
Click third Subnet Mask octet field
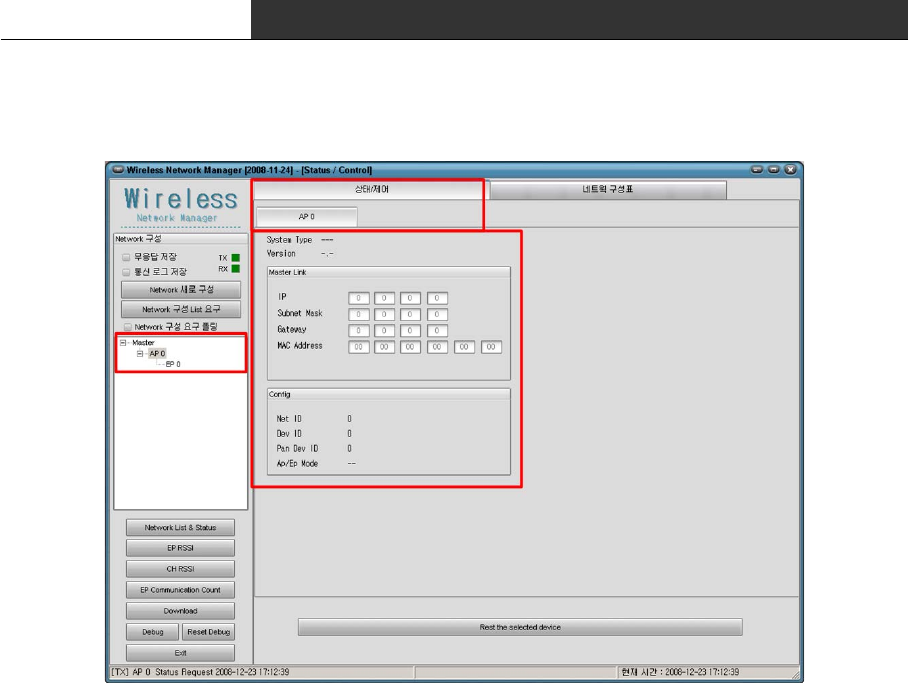(410, 315)
